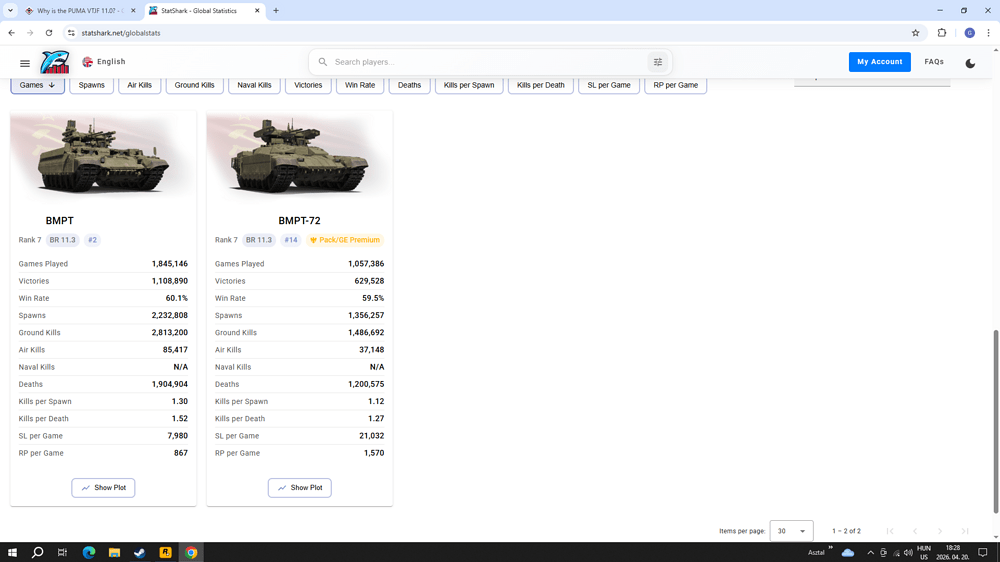
Task: Open the tab search dropdown
Action: [10, 11]
